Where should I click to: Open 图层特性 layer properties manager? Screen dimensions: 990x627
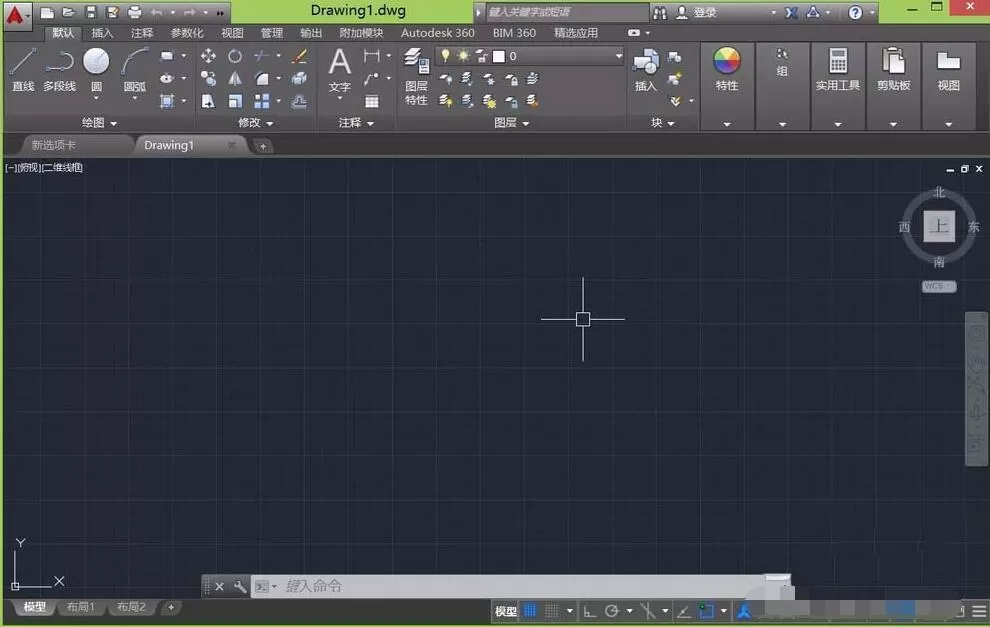[x=417, y=76]
